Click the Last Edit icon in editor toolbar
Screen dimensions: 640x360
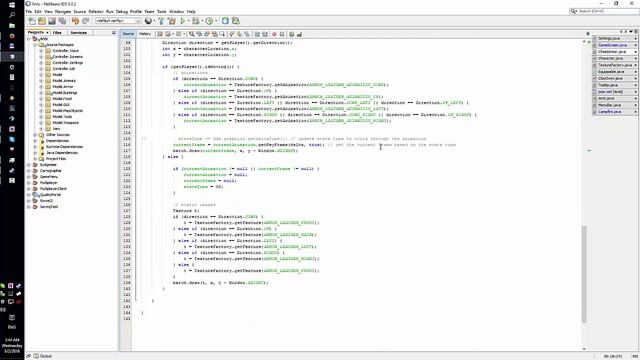coord(160,34)
